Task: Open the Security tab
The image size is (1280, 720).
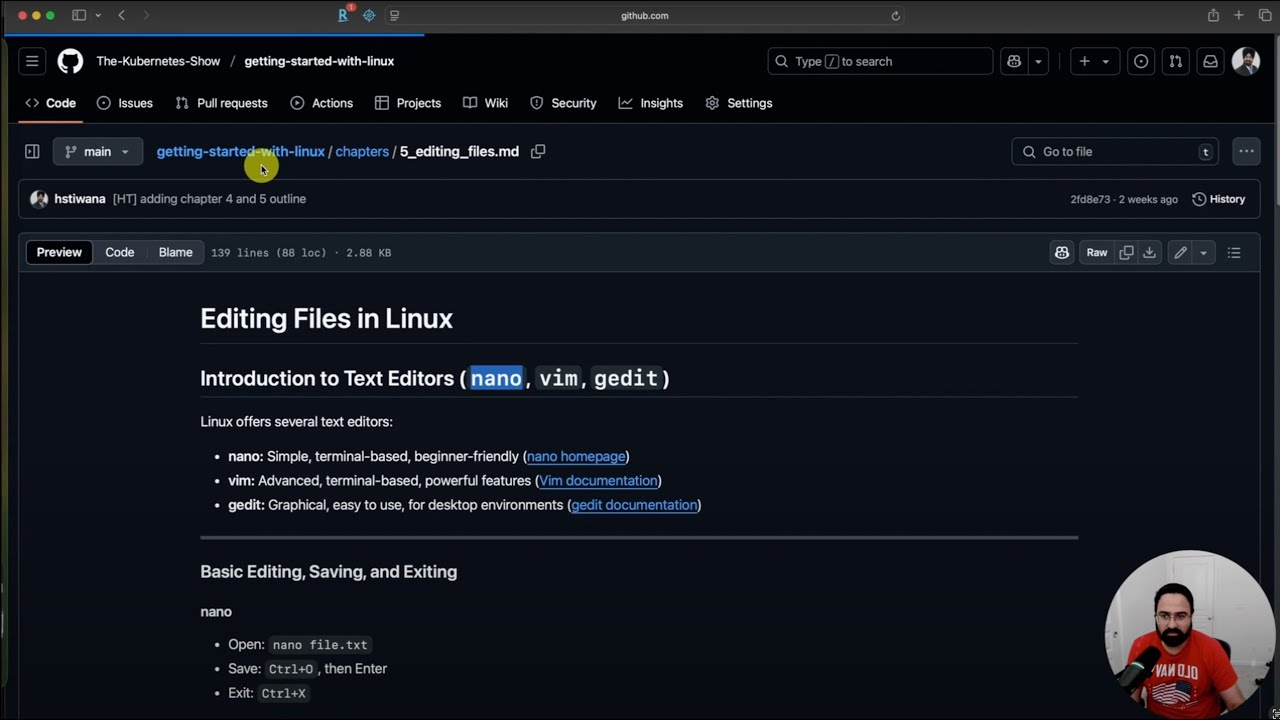Action: pyautogui.click(x=563, y=103)
